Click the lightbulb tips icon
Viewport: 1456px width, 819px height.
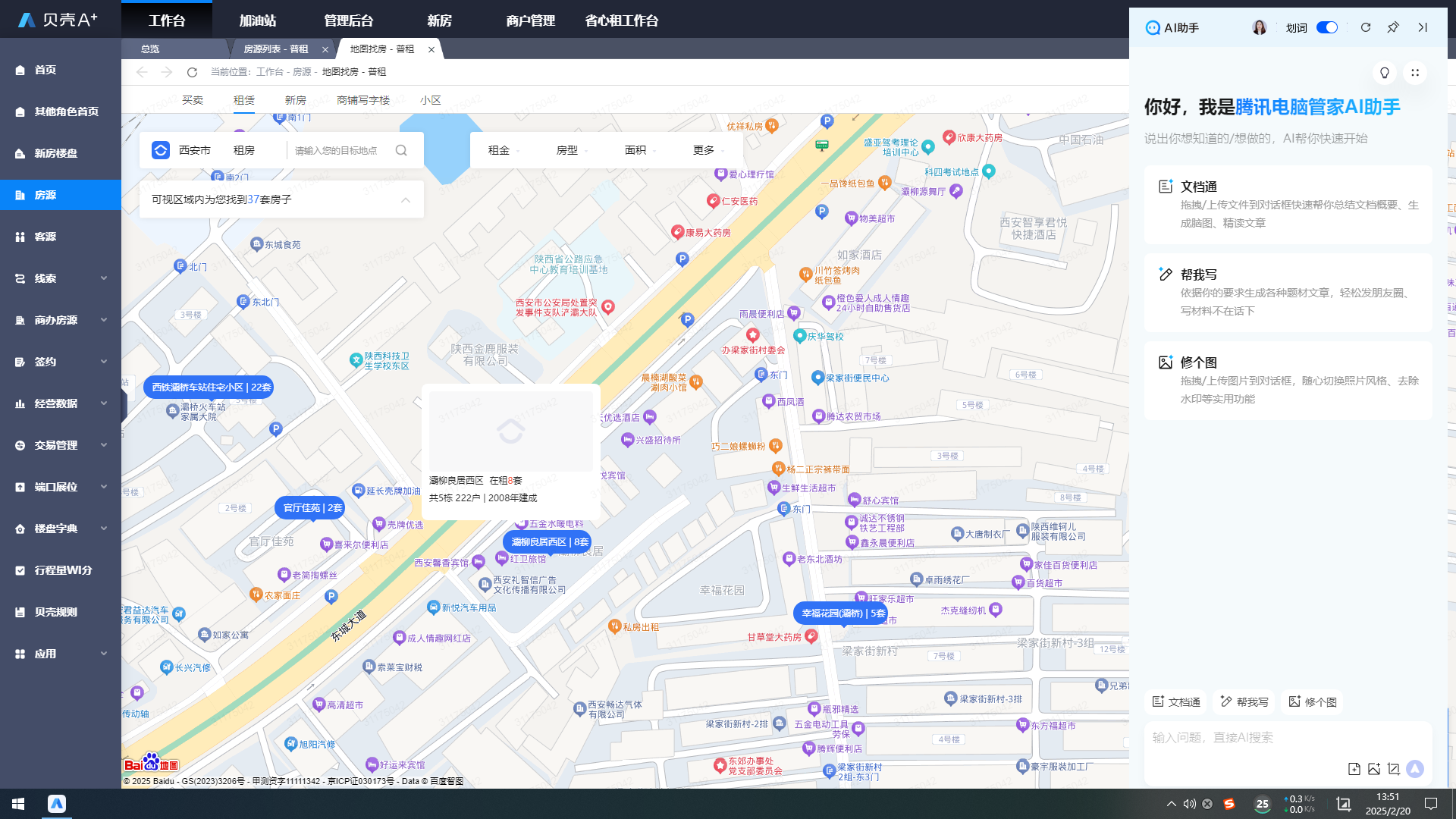[x=1385, y=73]
